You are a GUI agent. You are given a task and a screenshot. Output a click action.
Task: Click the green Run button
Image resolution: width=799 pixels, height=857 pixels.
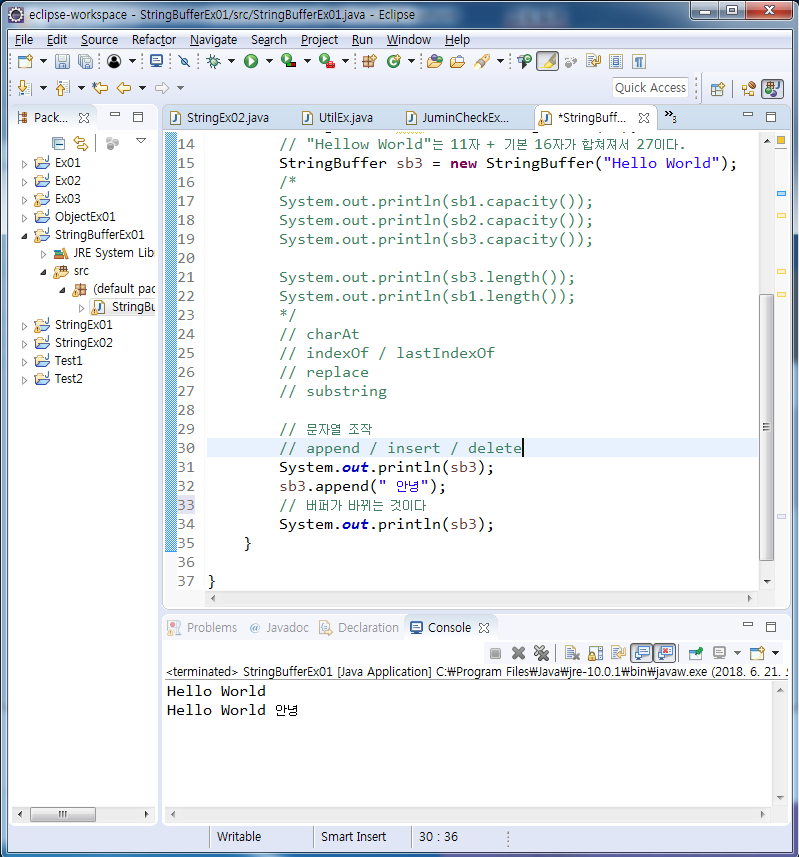pyautogui.click(x=251, y=61)
